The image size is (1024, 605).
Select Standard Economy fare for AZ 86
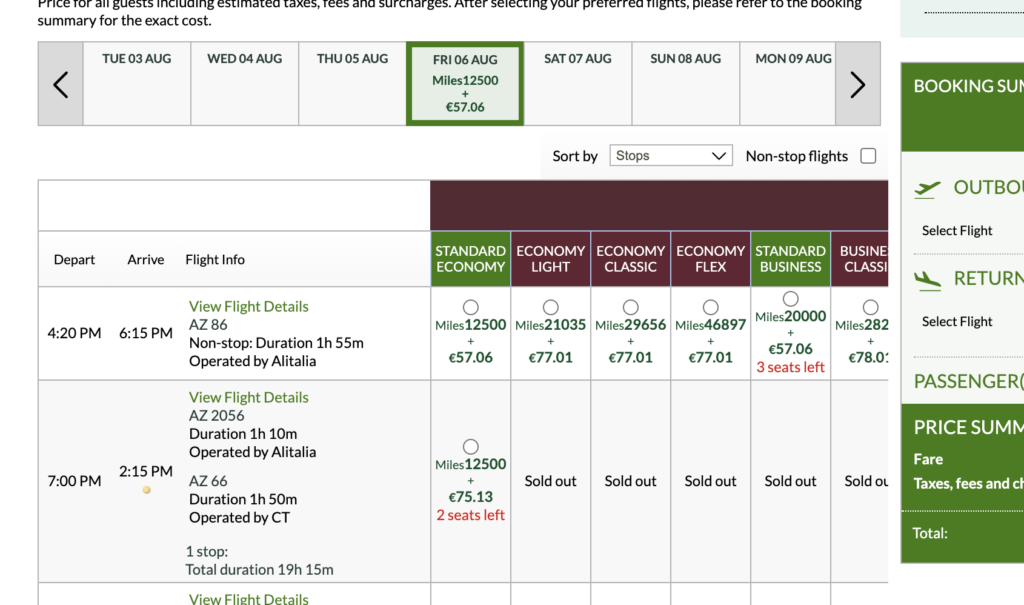pyautogui.click(x=471, y=307)
